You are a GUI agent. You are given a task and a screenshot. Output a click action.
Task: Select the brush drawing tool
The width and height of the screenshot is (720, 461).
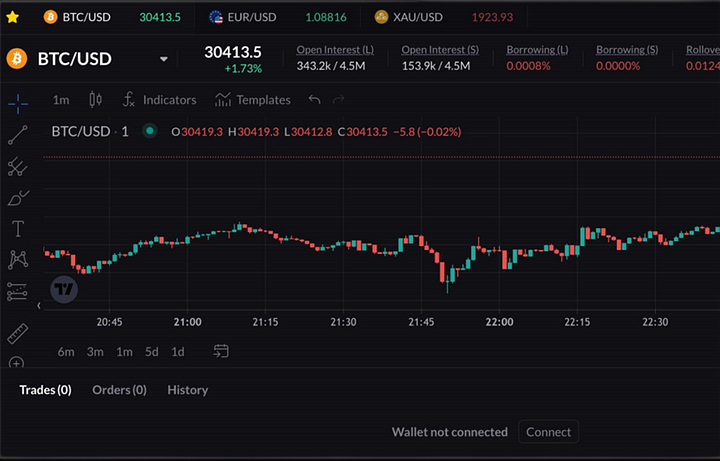click(x=18, y=198)
